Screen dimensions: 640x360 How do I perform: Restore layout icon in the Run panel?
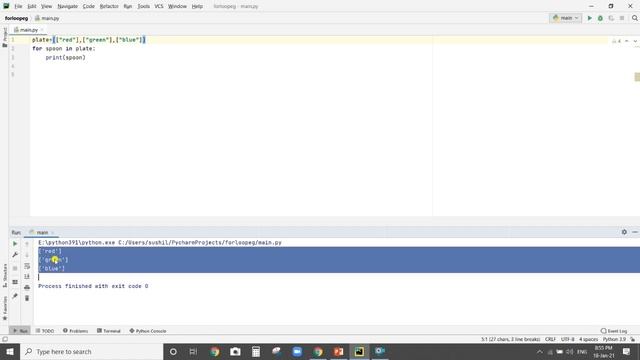tap(15, 282)
